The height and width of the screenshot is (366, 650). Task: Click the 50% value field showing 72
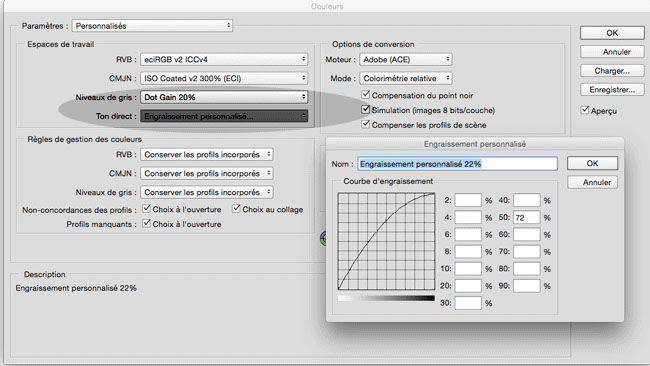pyautogui.click(x=526, y=217)
